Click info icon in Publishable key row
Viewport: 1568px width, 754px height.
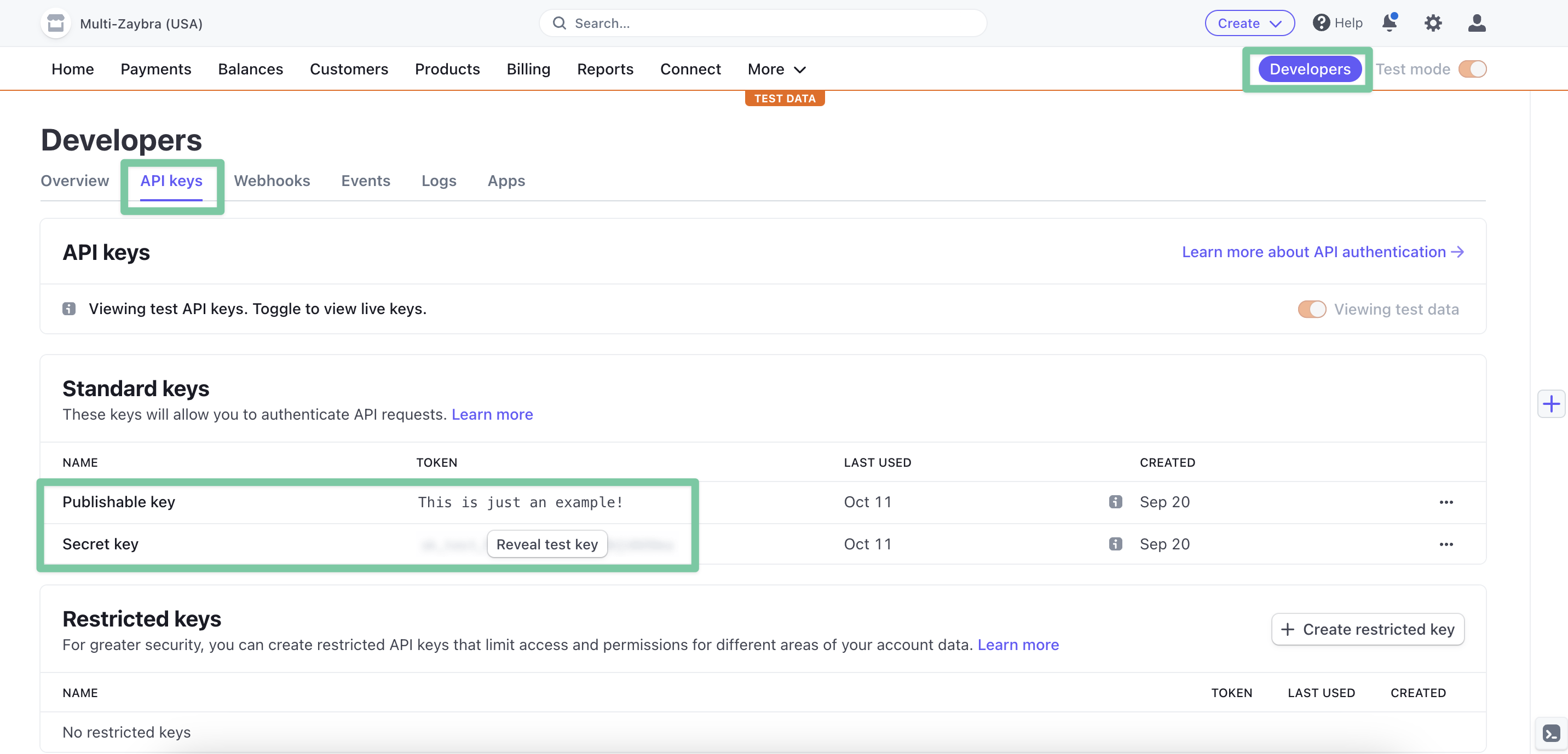click(1115, 501)
